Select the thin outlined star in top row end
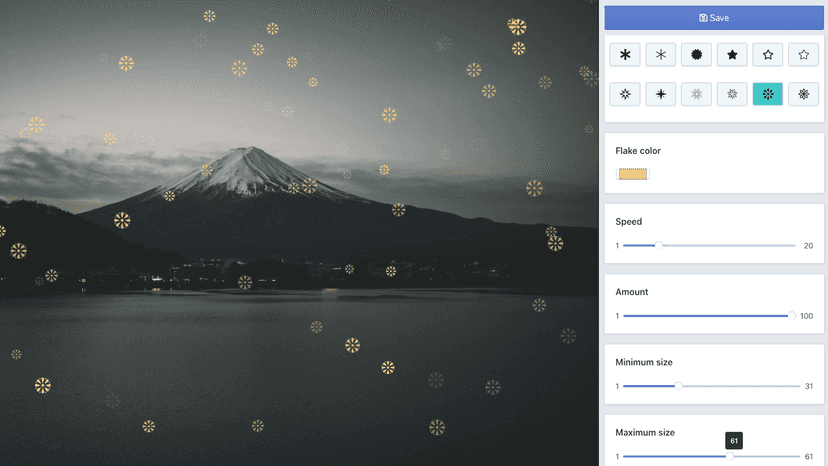Screen dimensions: 828x466 [x=804, y=54]
